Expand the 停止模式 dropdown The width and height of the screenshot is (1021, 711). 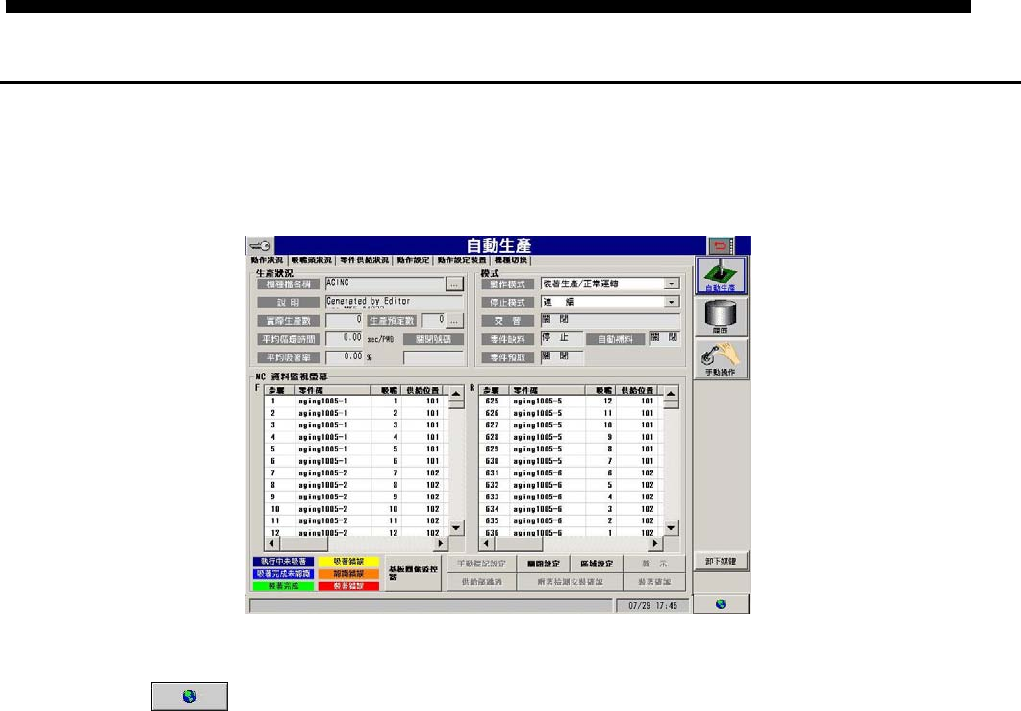671,302
